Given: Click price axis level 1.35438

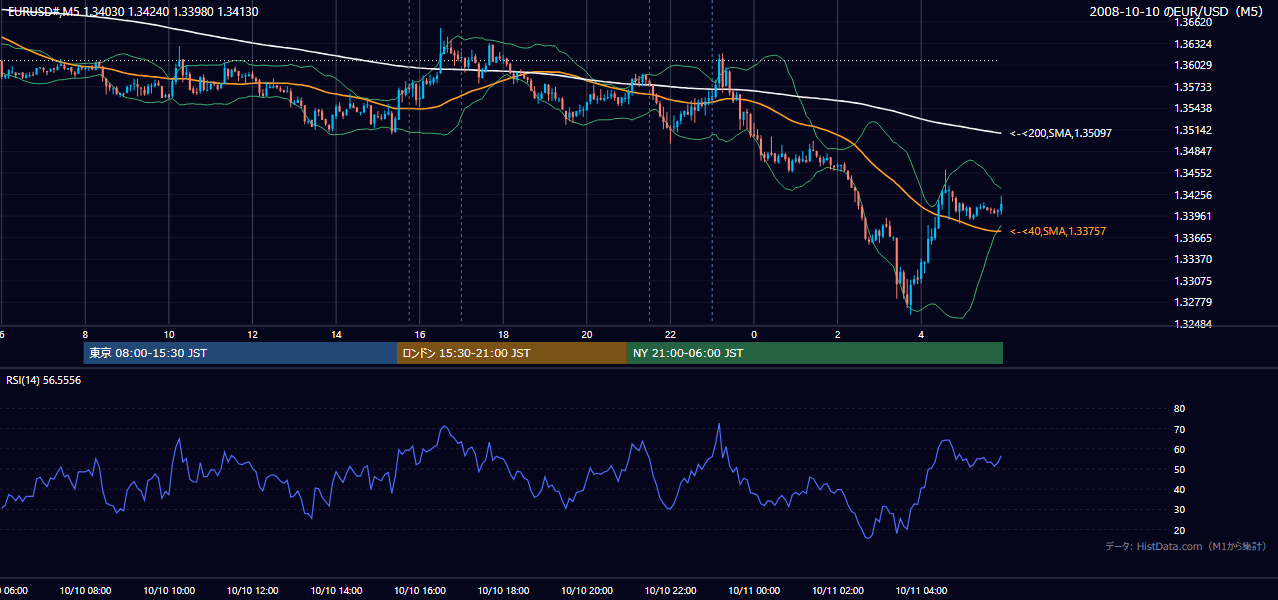Looking at the screenshot, I should coord(1194,108).
